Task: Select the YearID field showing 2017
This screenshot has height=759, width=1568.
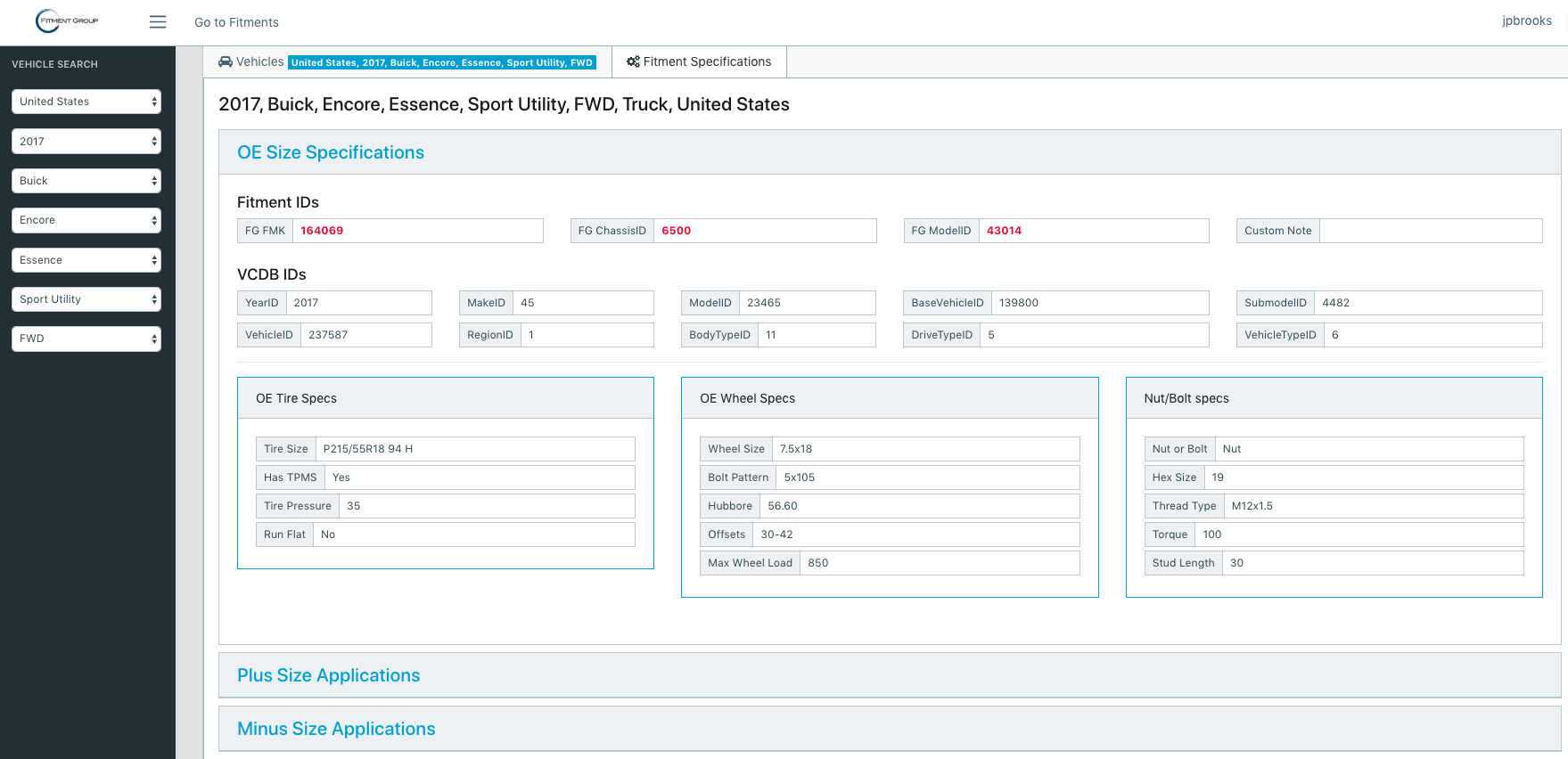Action: click(x=359, y=303)
